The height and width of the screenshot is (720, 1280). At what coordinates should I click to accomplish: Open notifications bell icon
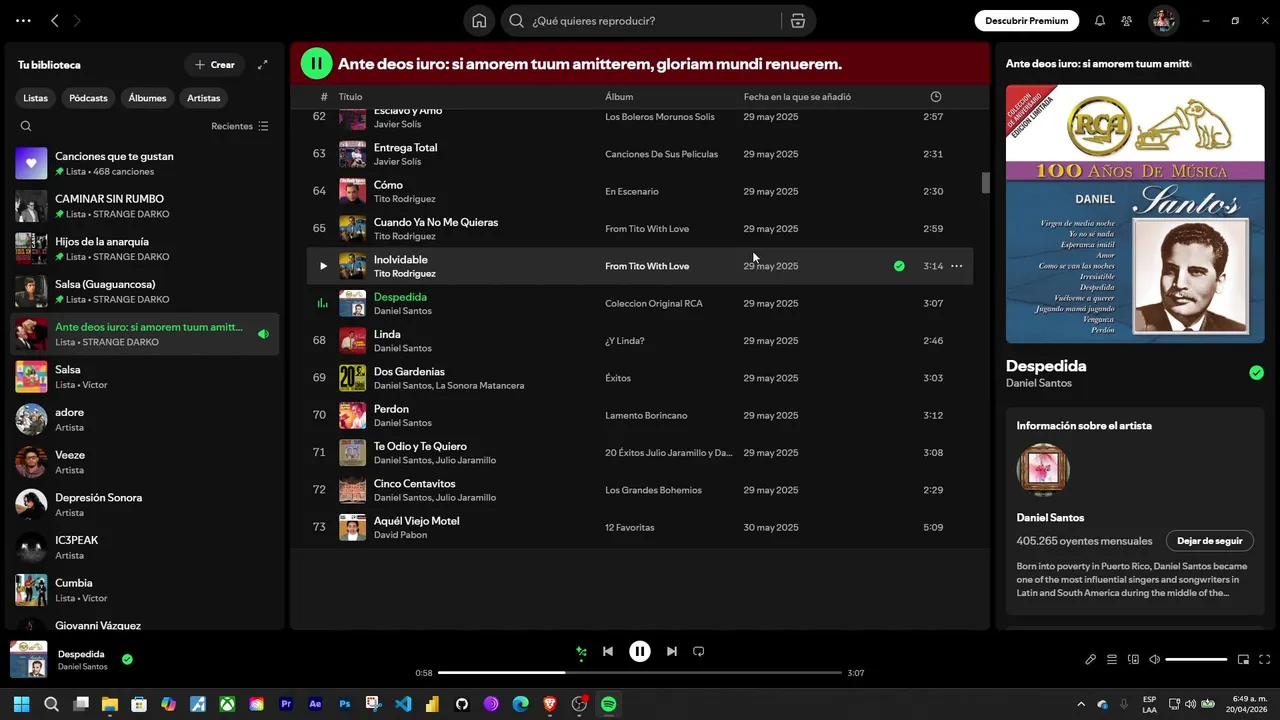pyautogui.click(x=1100, y=21)
